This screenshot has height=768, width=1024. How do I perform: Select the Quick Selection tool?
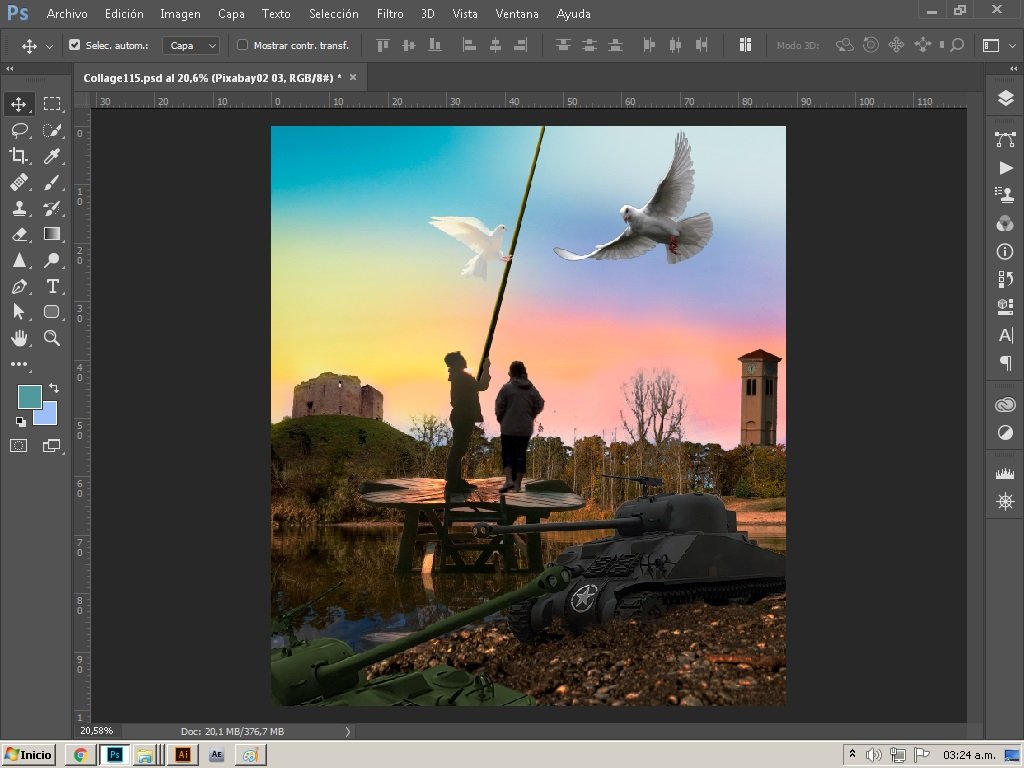52,130
